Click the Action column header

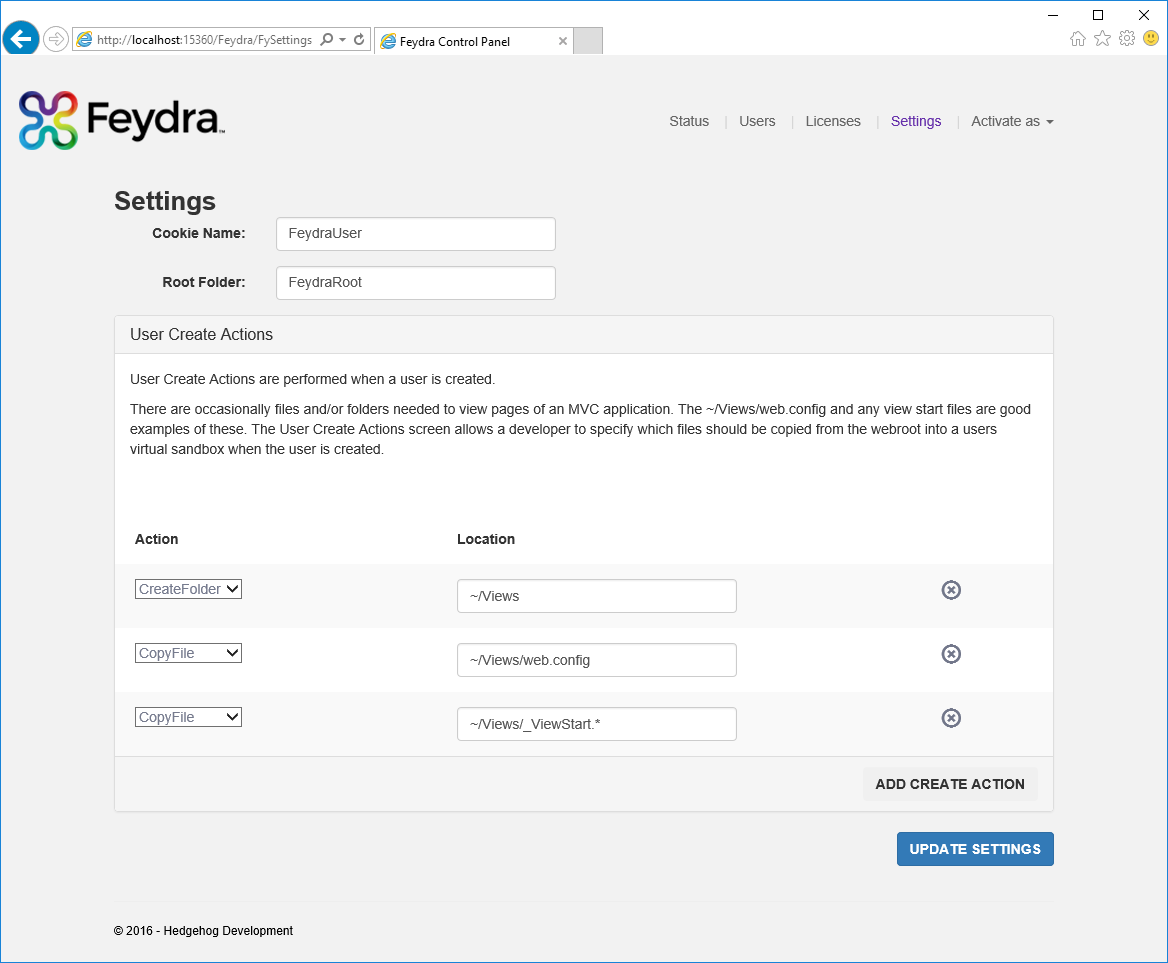pyautogui.click(x=156, y=539)
